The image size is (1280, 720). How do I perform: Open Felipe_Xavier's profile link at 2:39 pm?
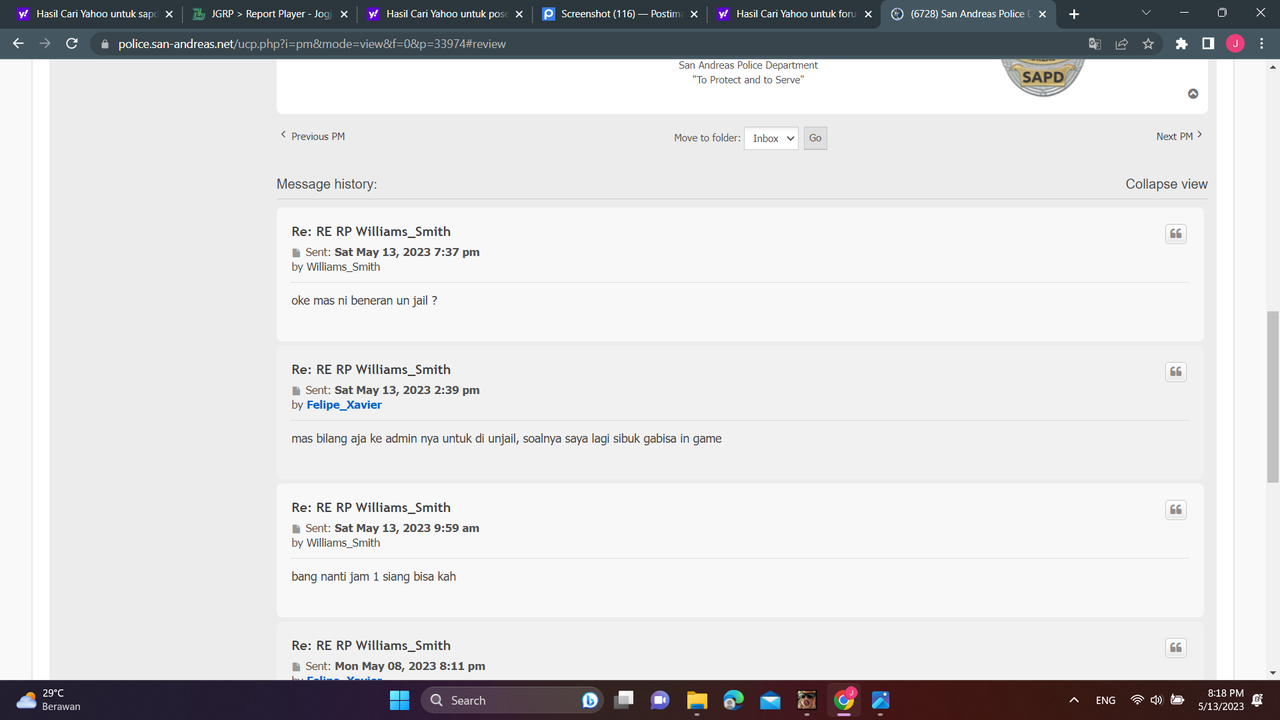click(344, 405)
